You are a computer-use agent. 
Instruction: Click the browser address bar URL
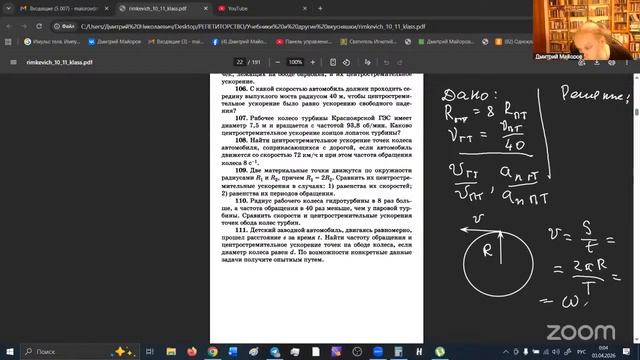click(x=253, y=26)
